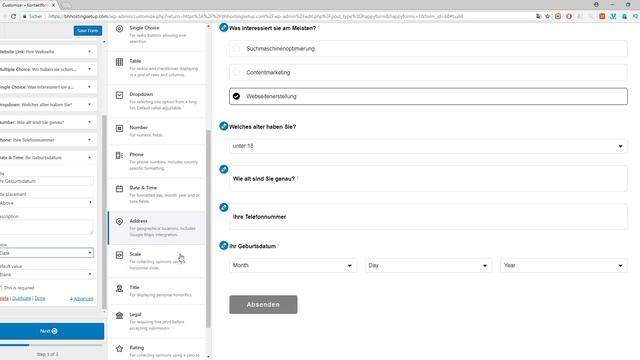Edit the 'Welches alter haben Sie' field
The image size is (640, 360).
point(224,126)
